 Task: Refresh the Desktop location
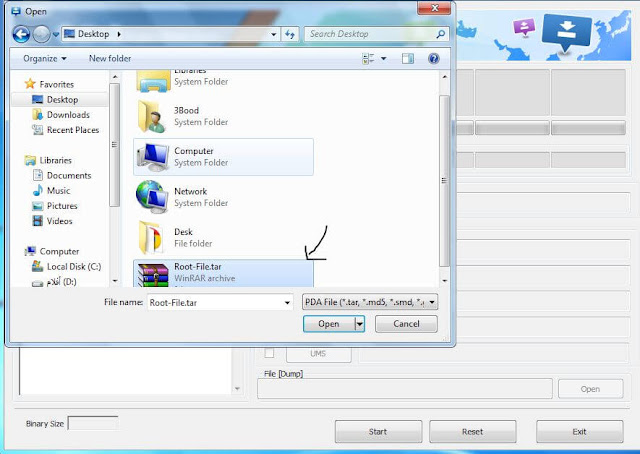coord(290,34)
